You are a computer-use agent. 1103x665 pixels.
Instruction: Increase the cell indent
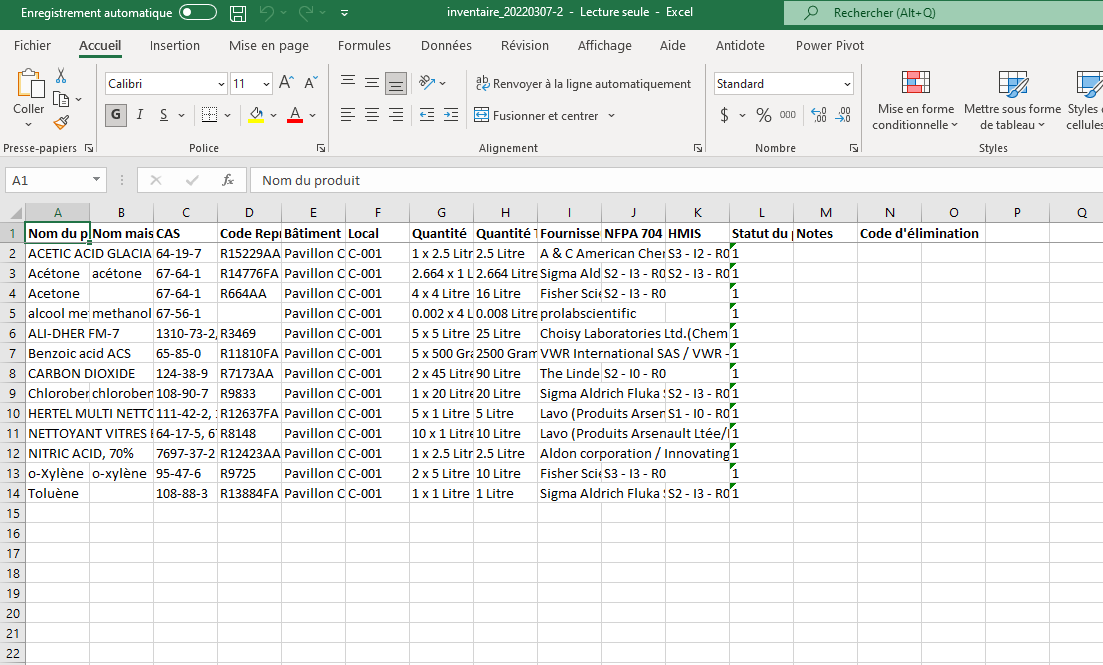pos(451,115)
